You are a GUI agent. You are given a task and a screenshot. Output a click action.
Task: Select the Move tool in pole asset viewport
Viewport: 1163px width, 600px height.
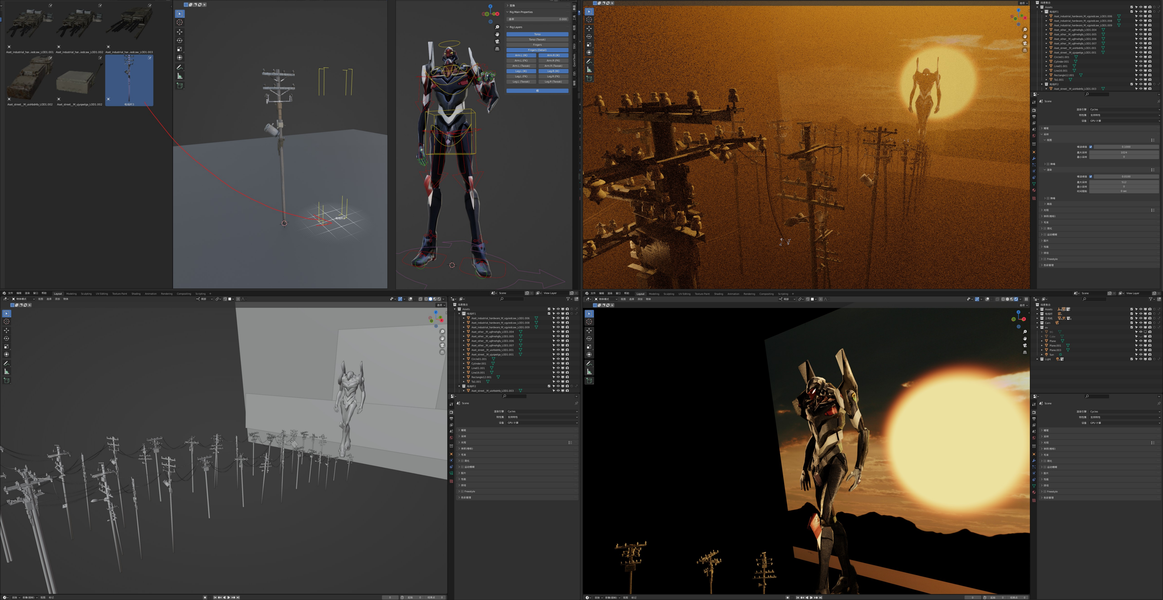point(179,31)
